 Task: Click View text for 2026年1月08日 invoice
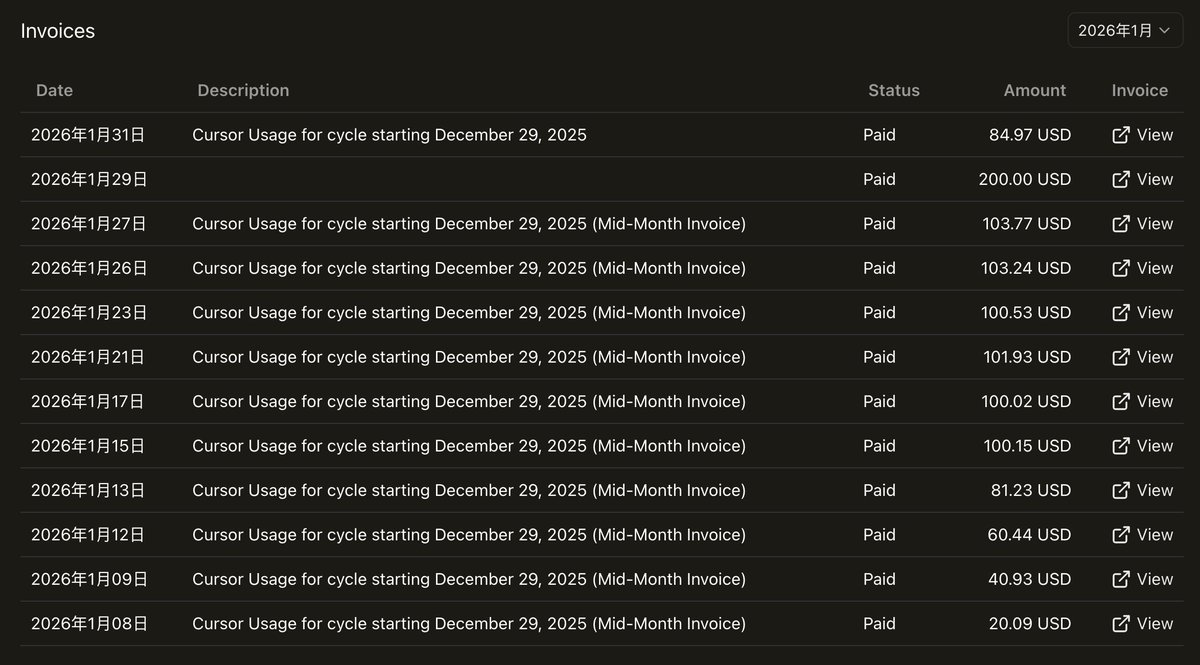[x=1155, y=623]
